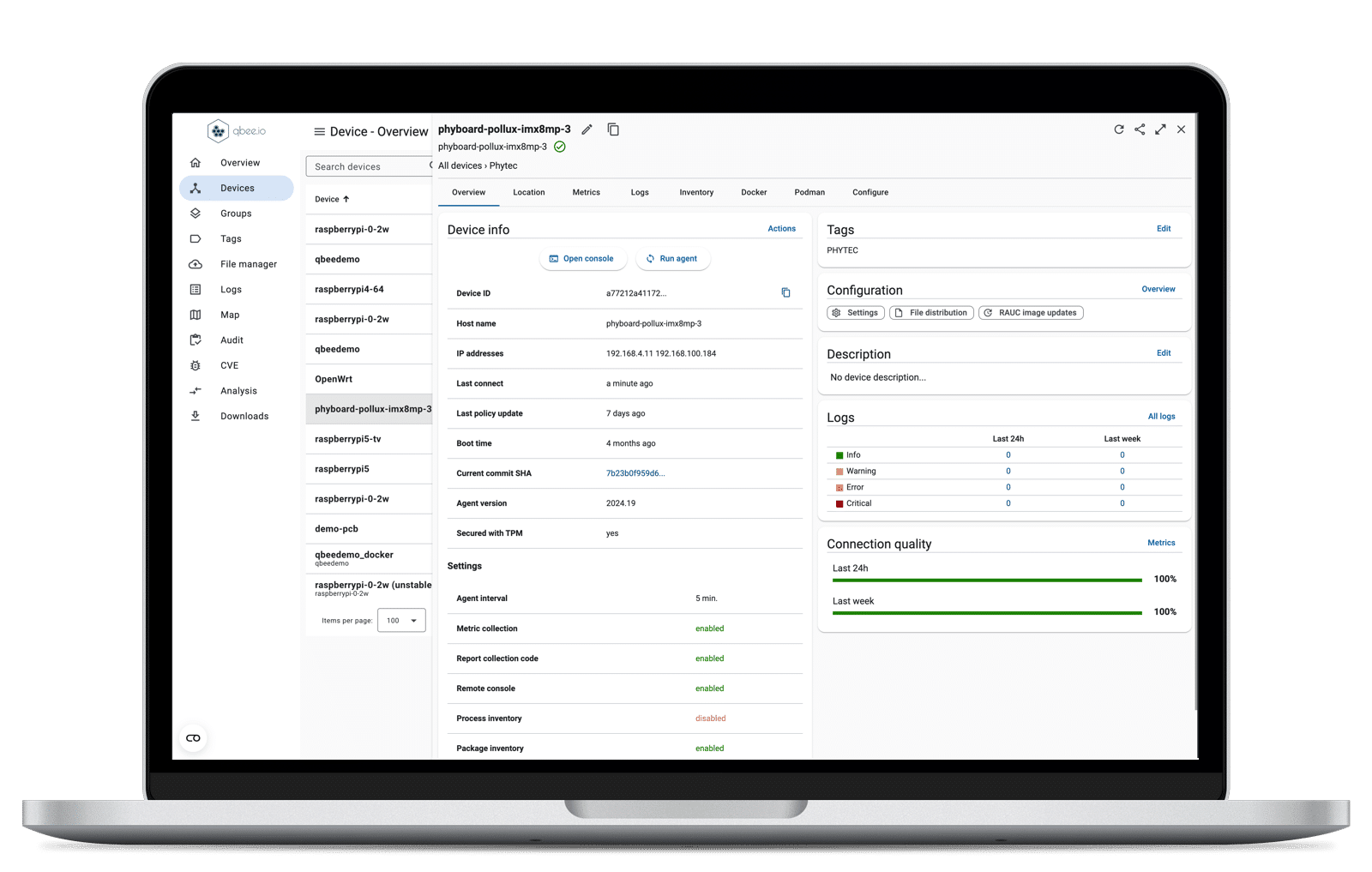1372x872 pixels.
Task: Open the Actions menu in Device info
Action: pos(781,229)
